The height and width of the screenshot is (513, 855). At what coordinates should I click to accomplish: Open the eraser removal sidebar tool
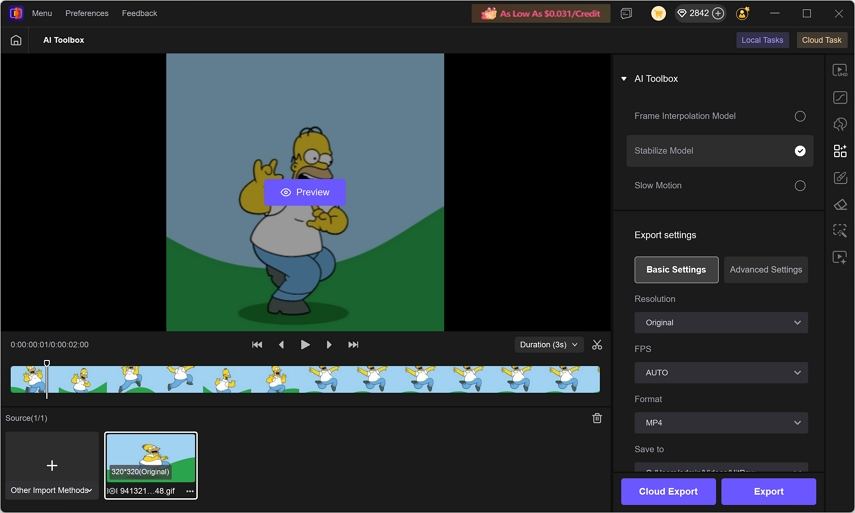[x=840, y=204]
